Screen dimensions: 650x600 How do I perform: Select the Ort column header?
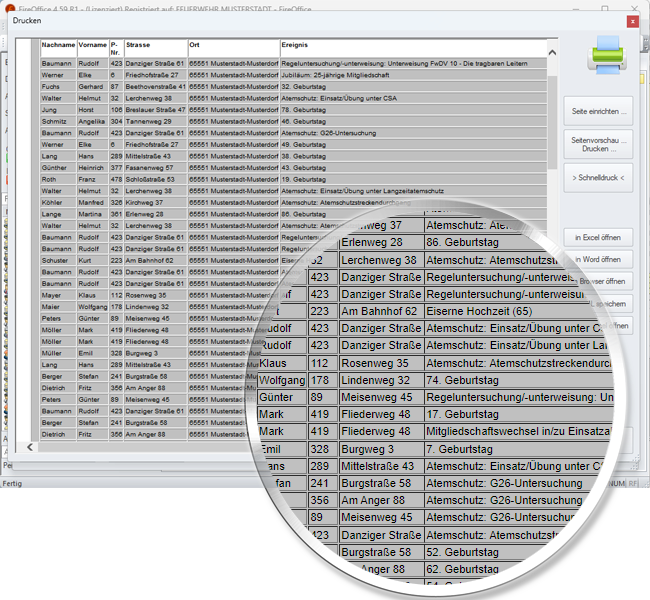pos(194,45)
